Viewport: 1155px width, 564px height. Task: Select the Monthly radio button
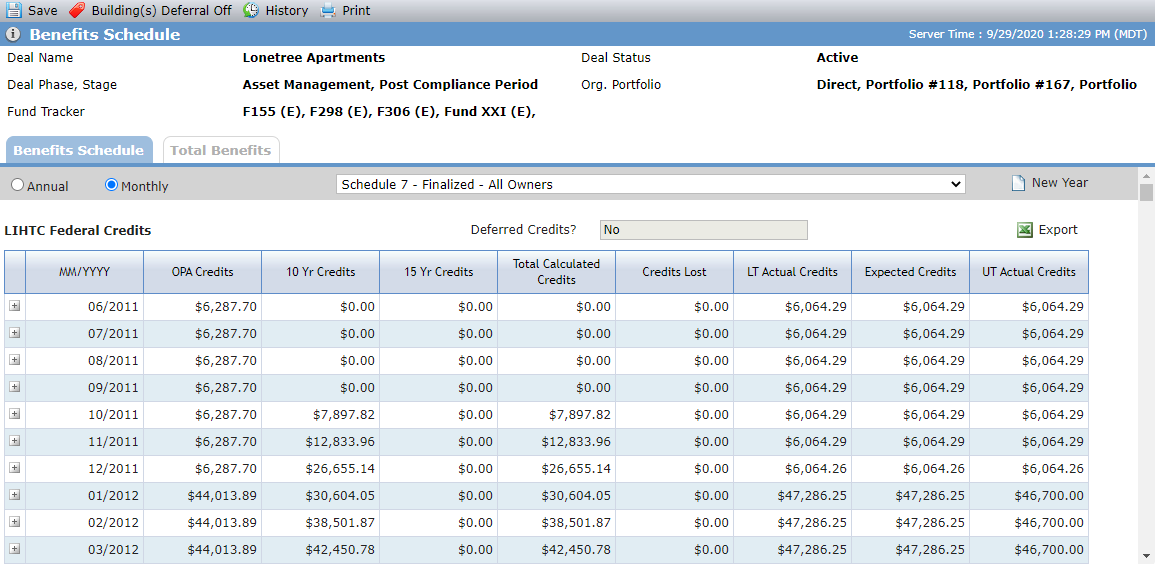click(x=111, y=185)
